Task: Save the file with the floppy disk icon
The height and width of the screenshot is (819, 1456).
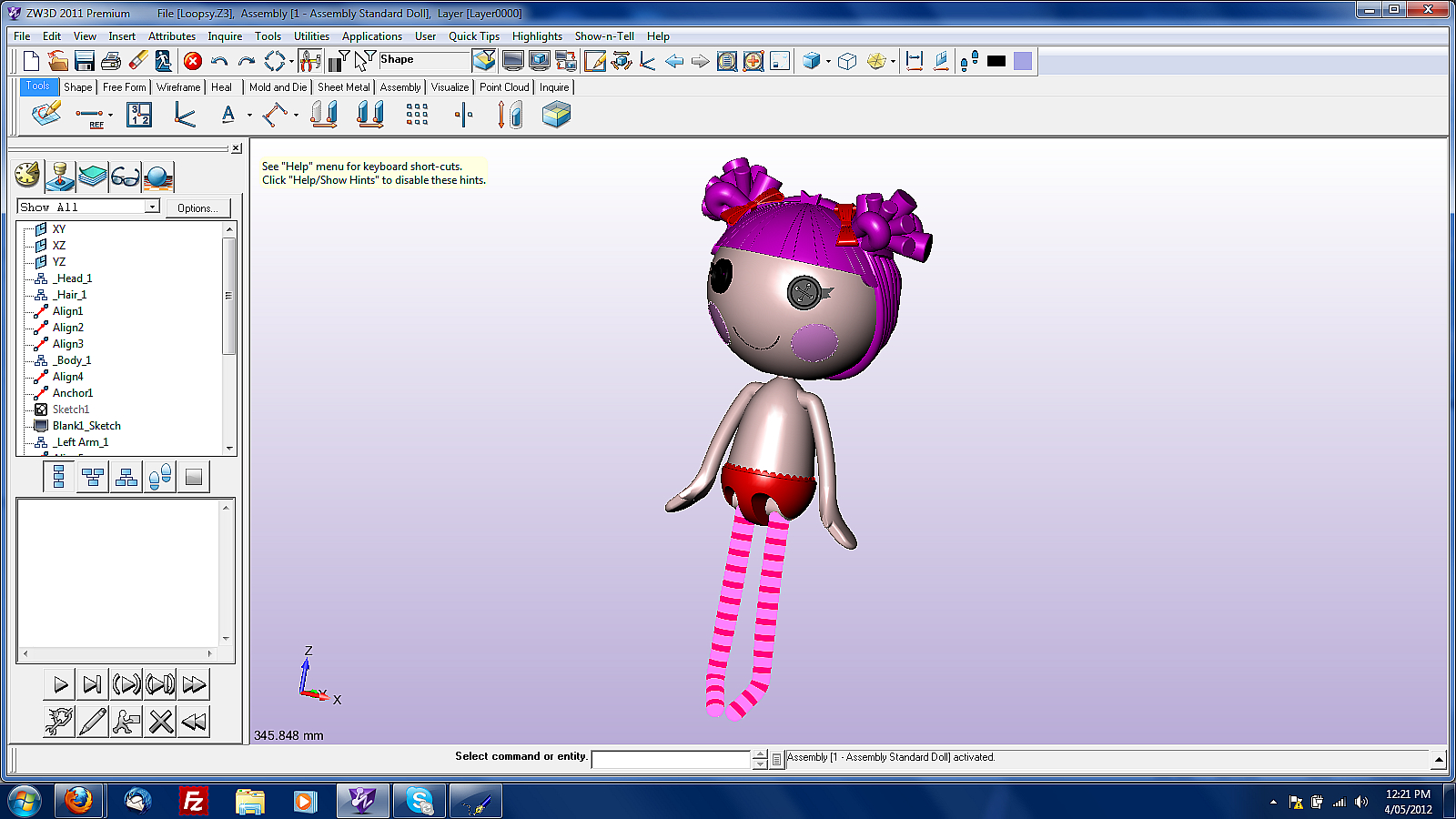Action: coord(85,61)
